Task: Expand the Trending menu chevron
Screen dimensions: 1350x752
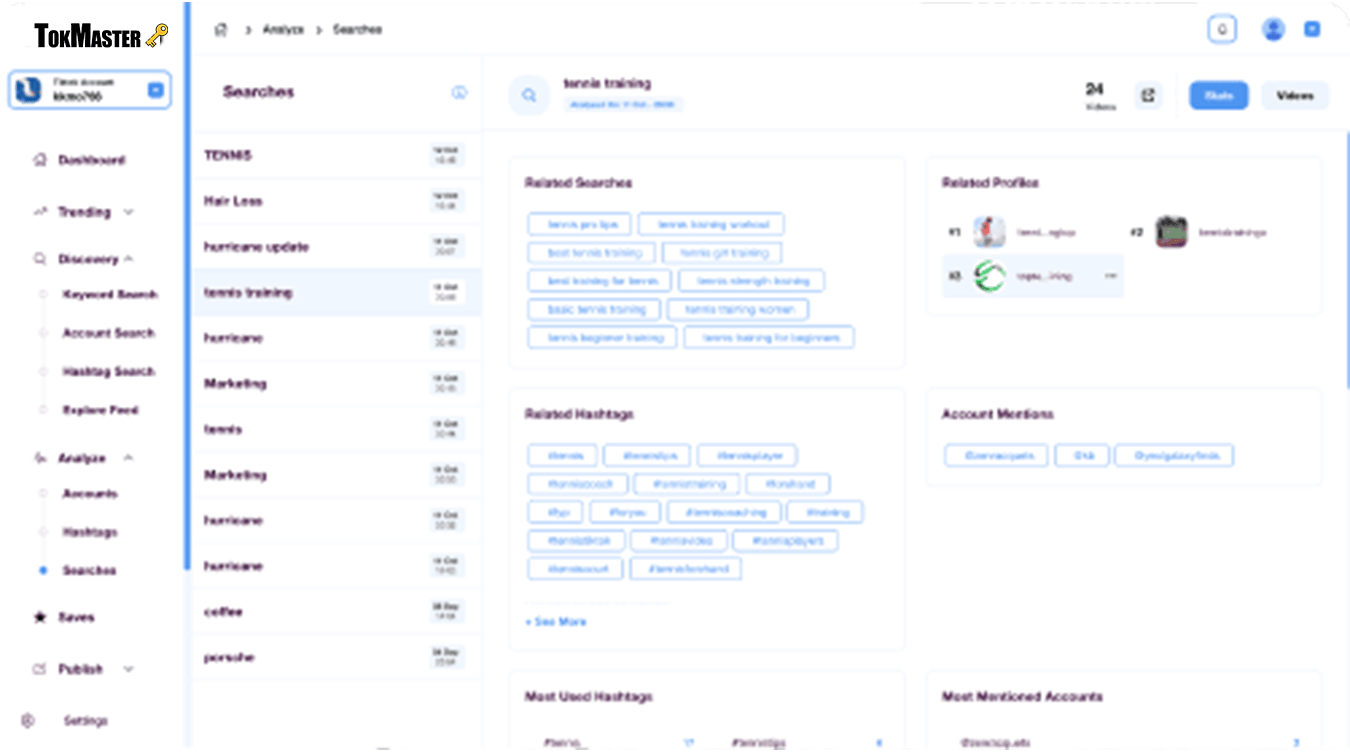Action: [x=128, y=212]
